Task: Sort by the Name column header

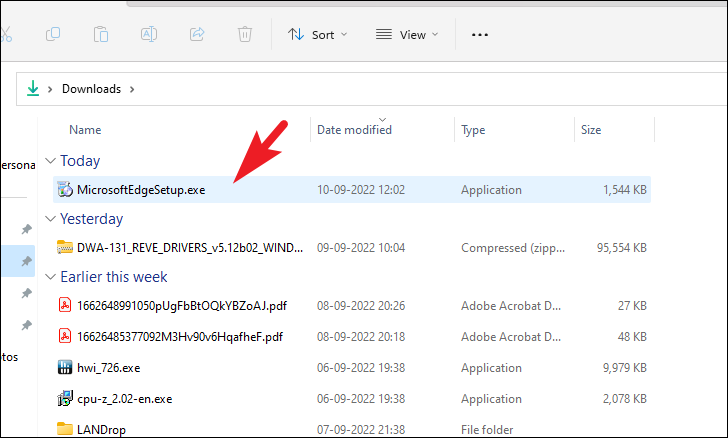Action: coord(85,130)
